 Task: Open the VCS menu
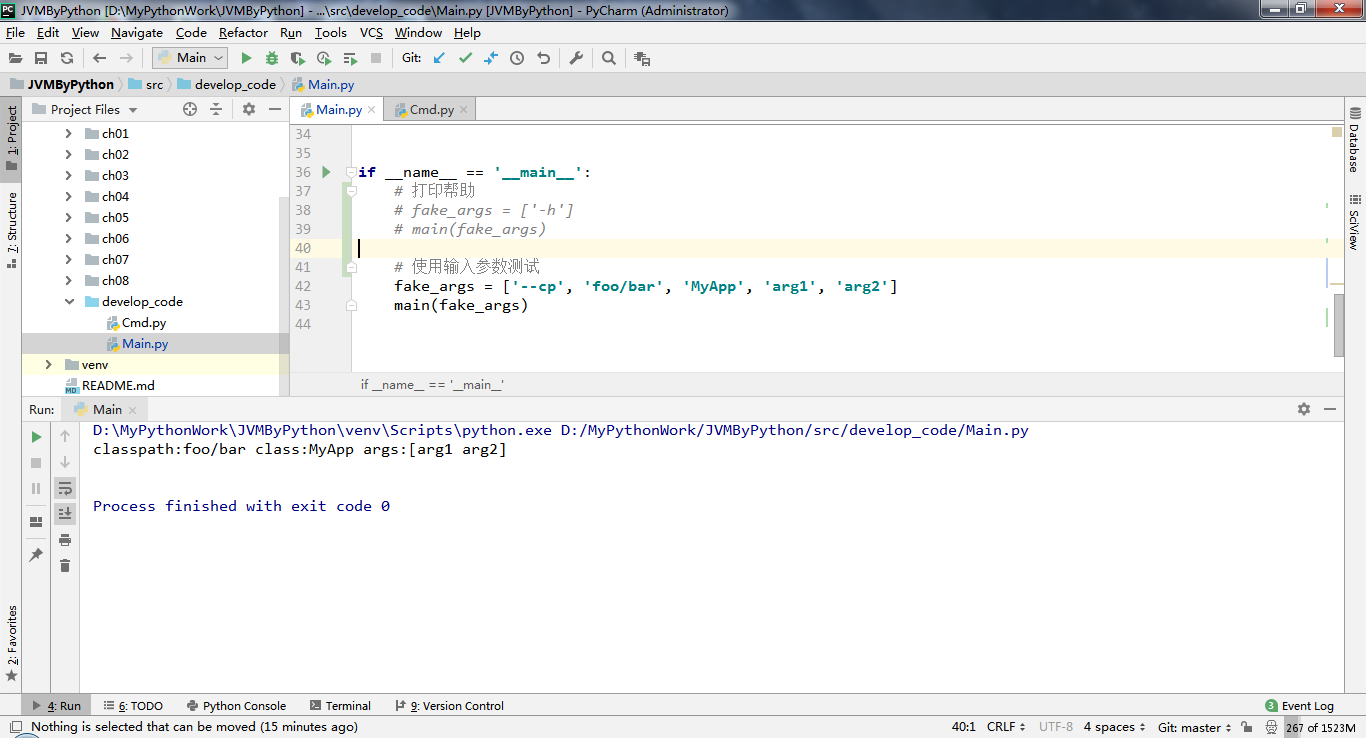tap(371, 32)
